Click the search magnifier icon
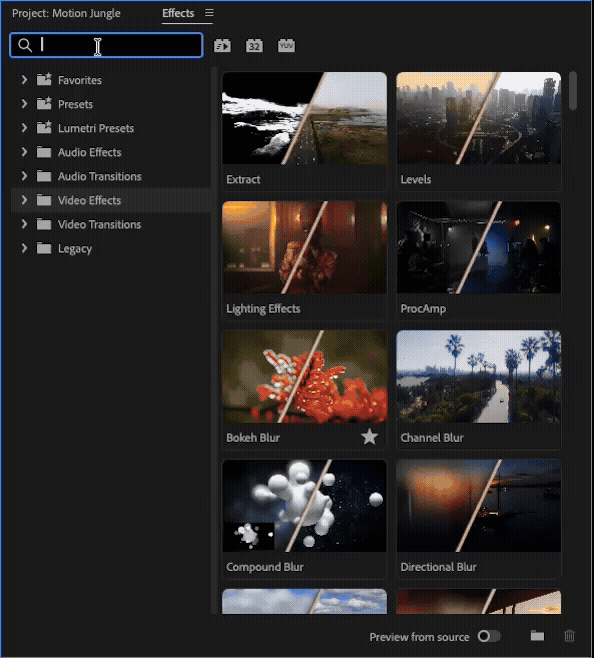The image size is (594, 658). click(25, 45)
